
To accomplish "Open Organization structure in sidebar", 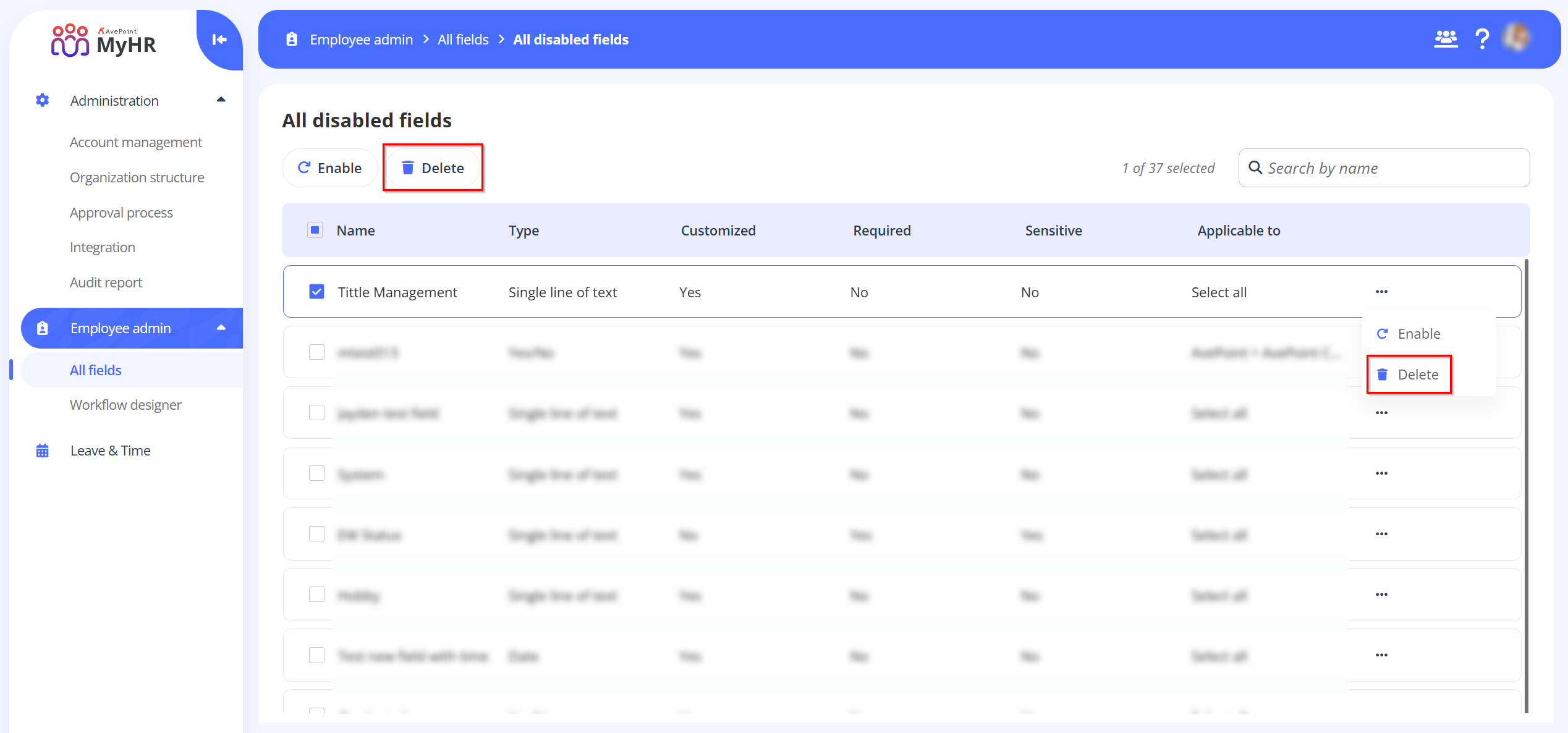I will (x=137, y=177).
